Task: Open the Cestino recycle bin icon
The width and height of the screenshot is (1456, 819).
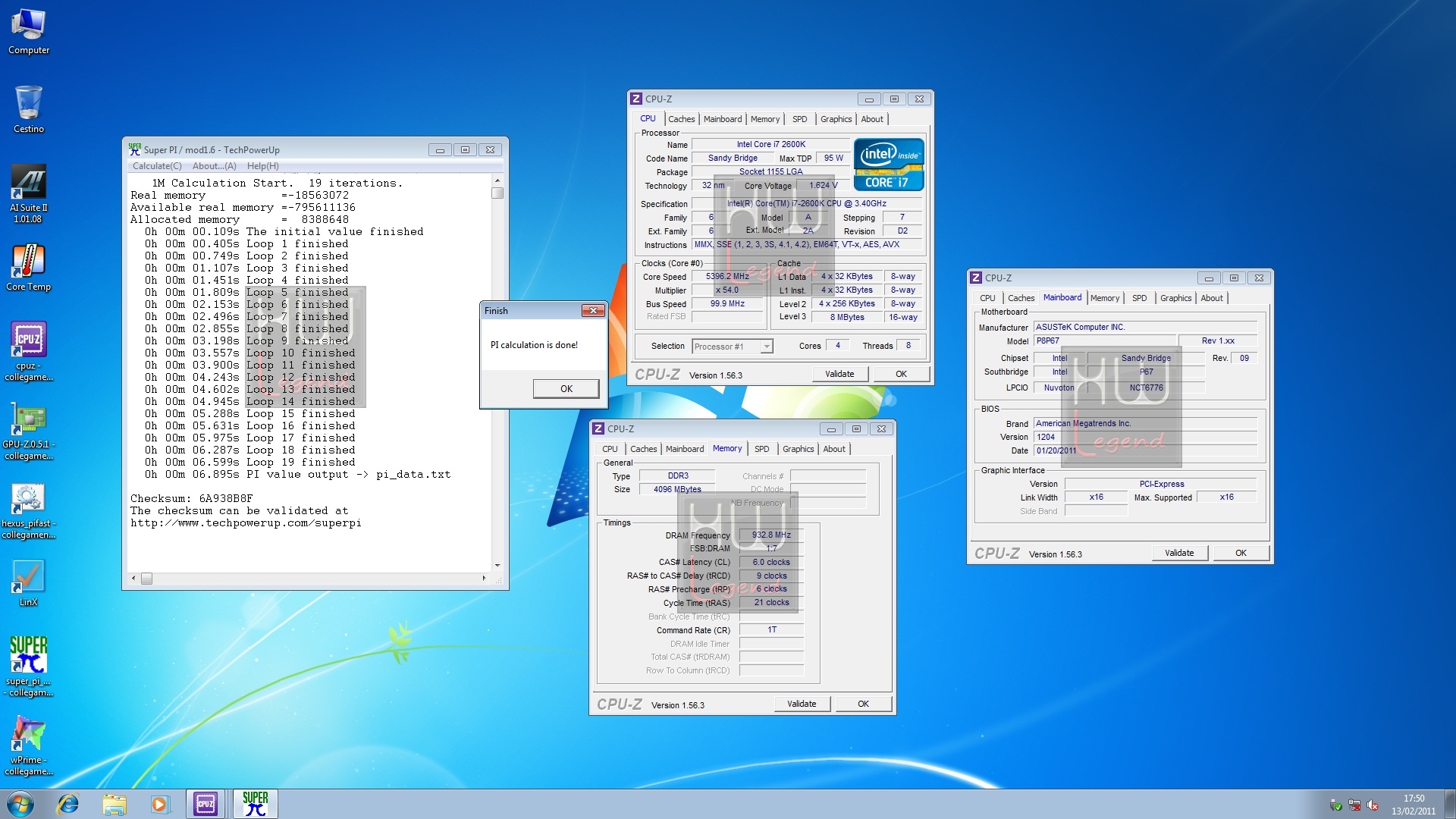Action: pos(29,111)
